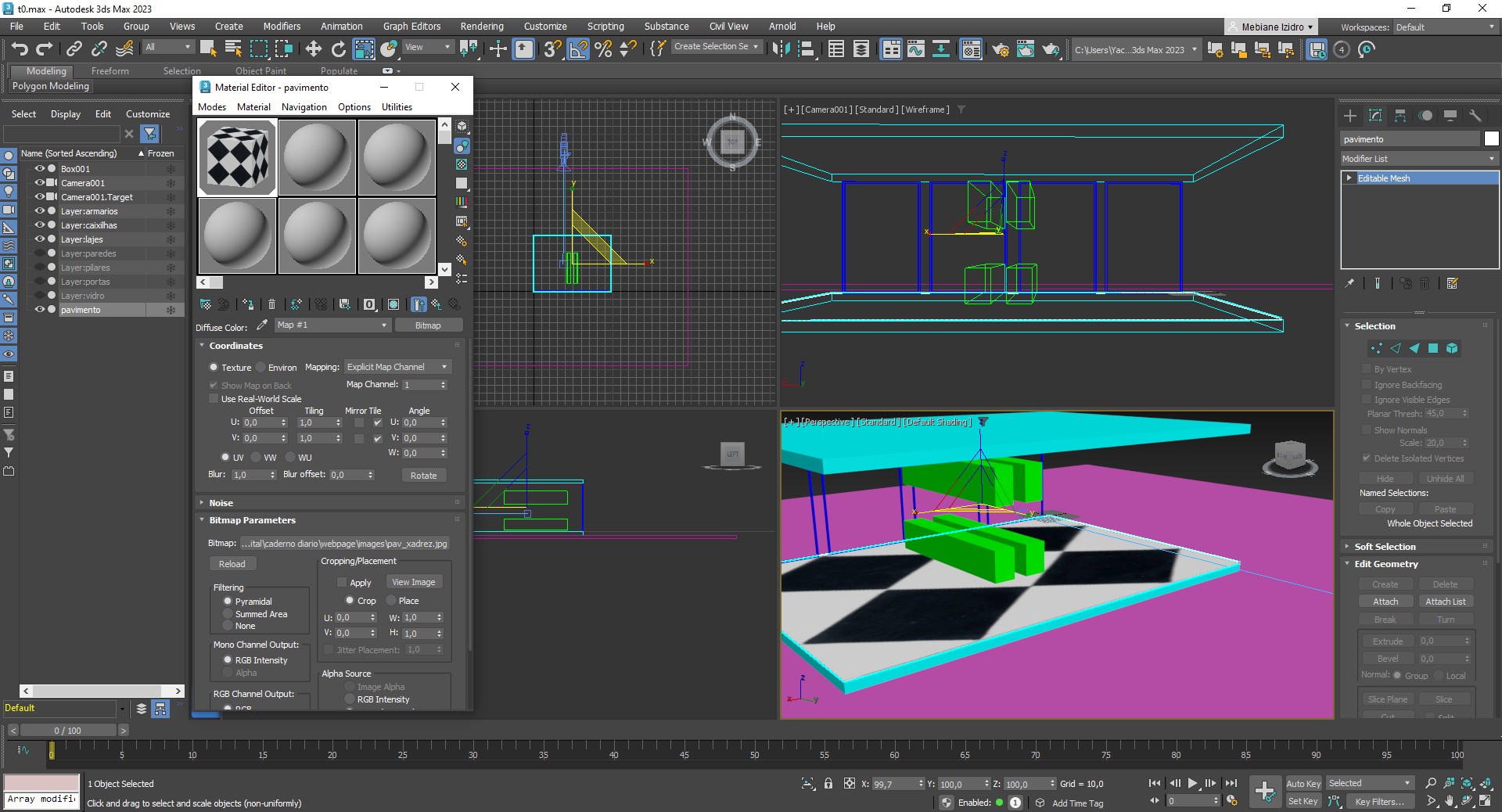Image resolution: width=1502 pixels, height=812 pixels.
Task: Toggle Angle Snap in main toolbar
Action: (x=578, y=49)
